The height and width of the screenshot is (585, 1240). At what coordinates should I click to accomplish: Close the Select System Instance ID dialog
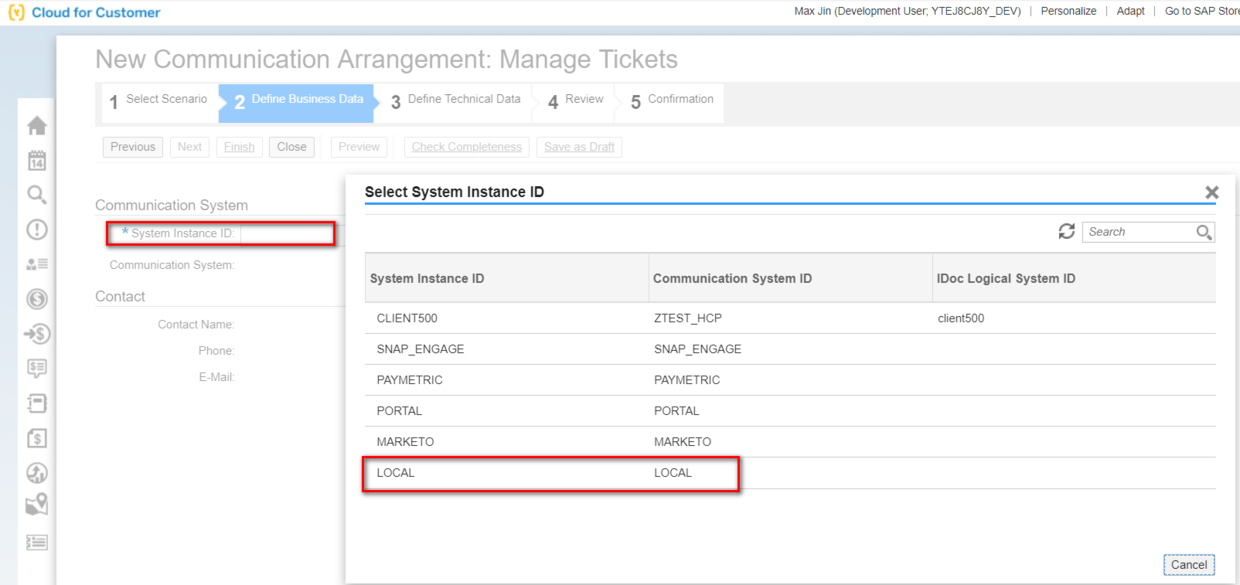1212,192
